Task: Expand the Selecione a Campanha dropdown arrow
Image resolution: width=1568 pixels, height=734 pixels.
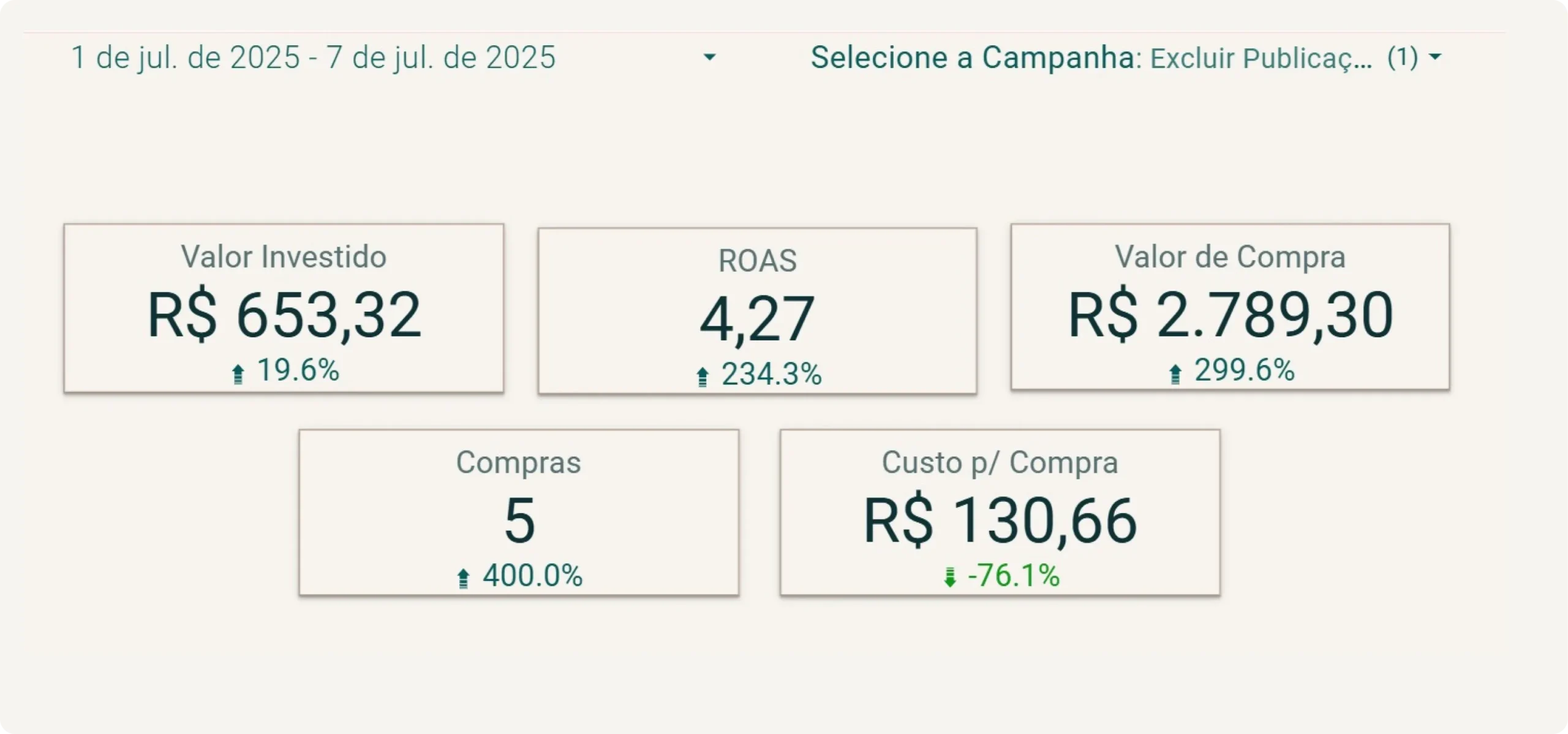Action: (1434, 58)
